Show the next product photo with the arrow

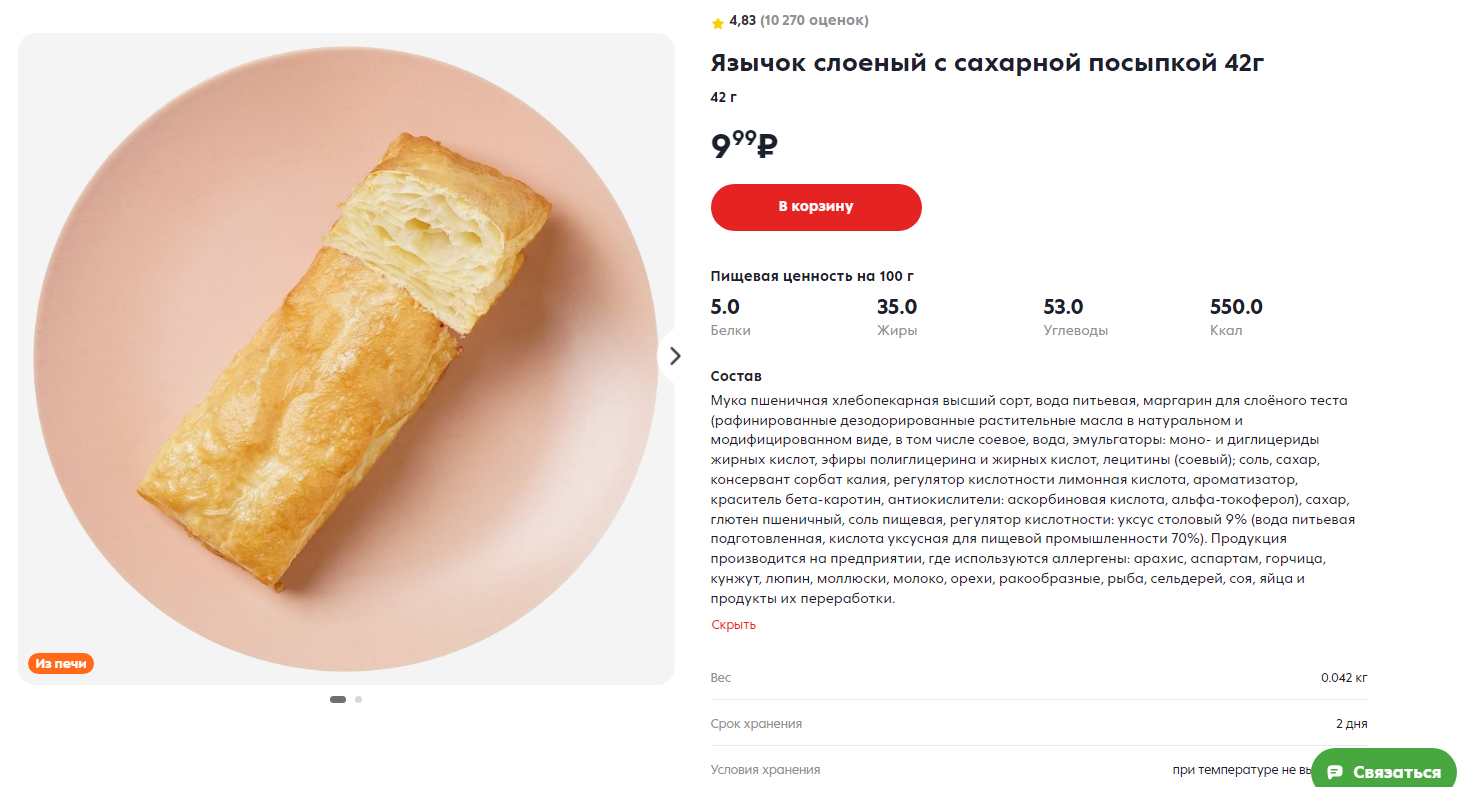675,356
